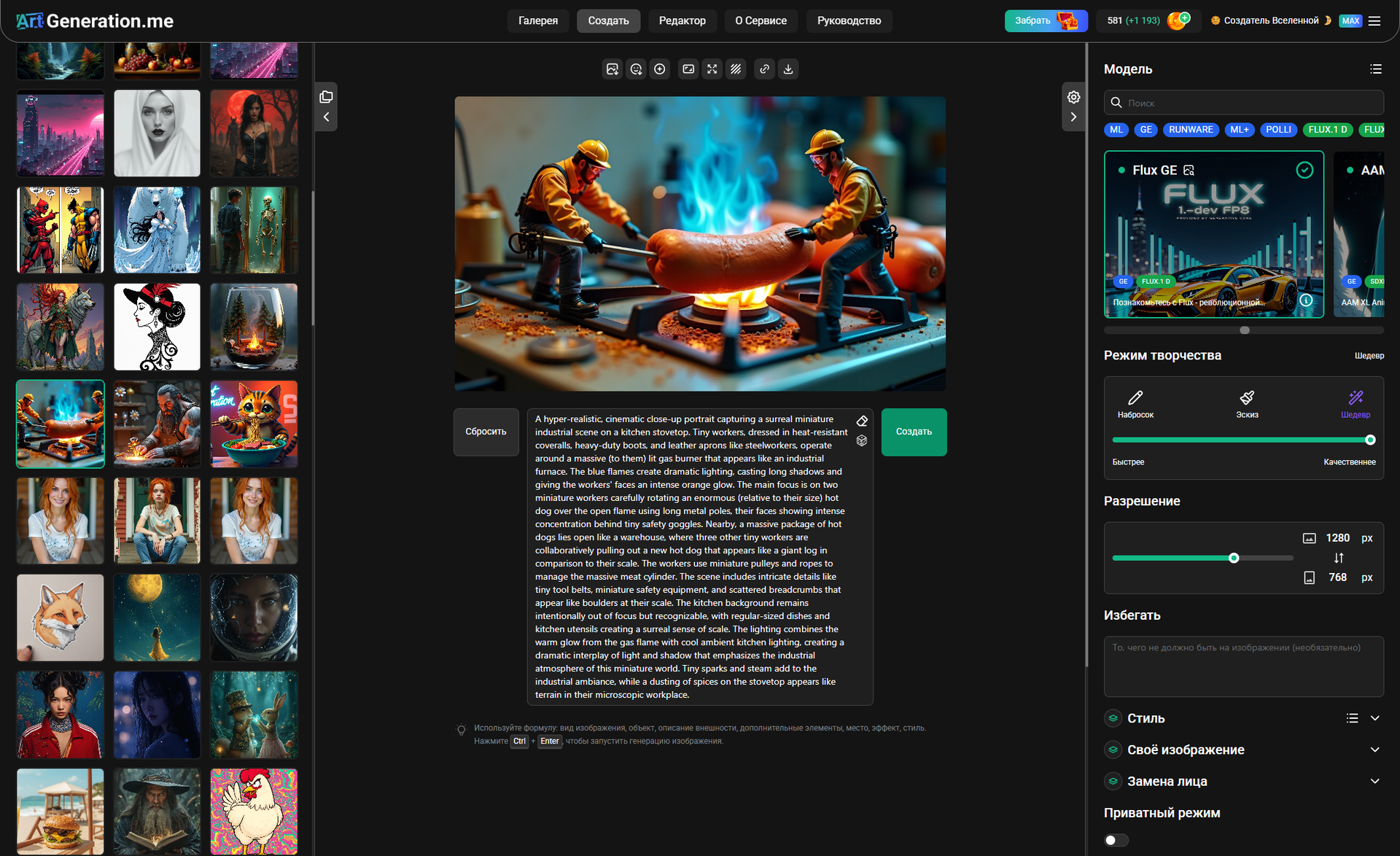Open the fox sticker thumbnail in gallery
The height and width of the screenshot is (856, 1400).
61,618
